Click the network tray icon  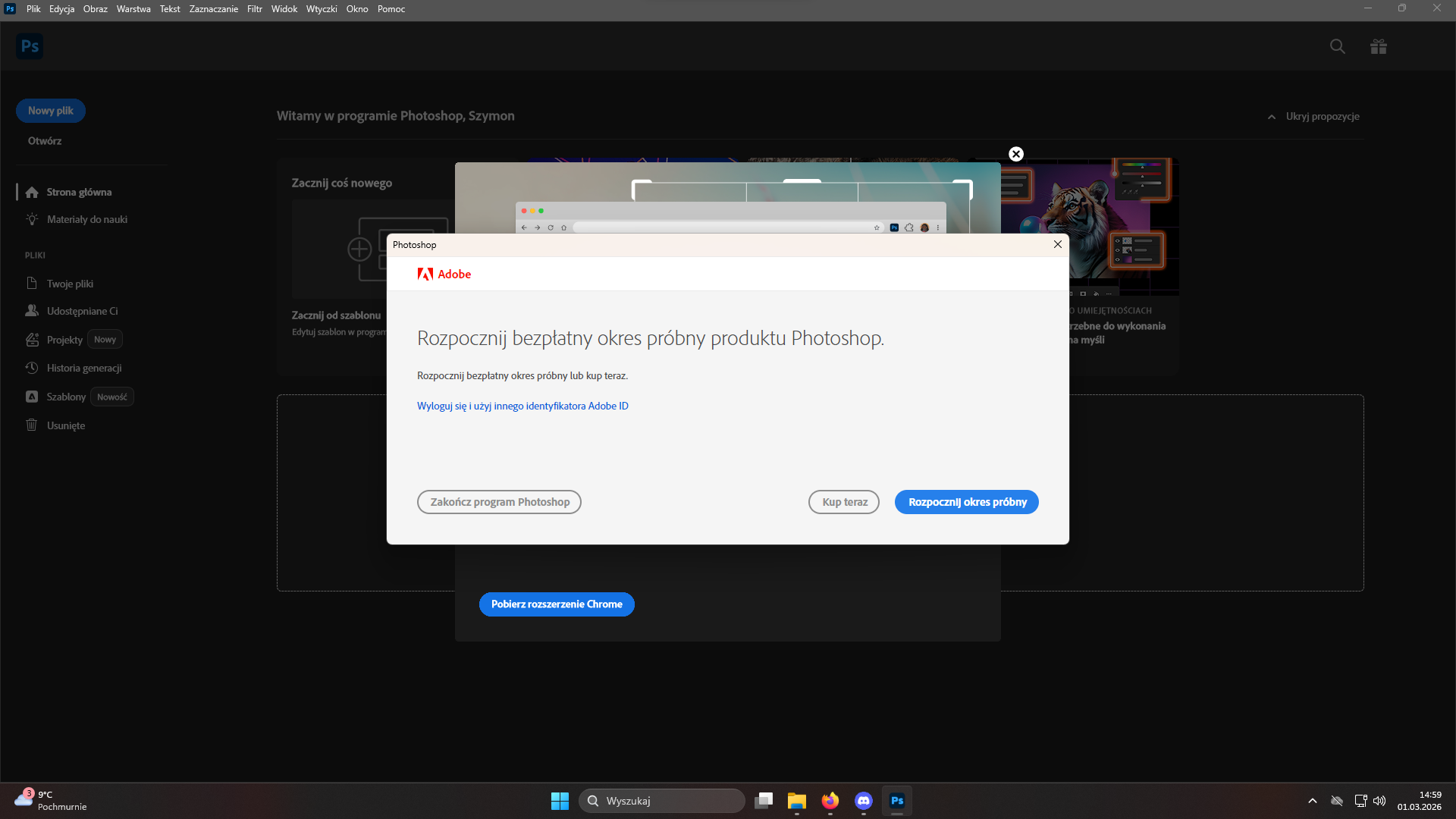[x=1360, y=801]
